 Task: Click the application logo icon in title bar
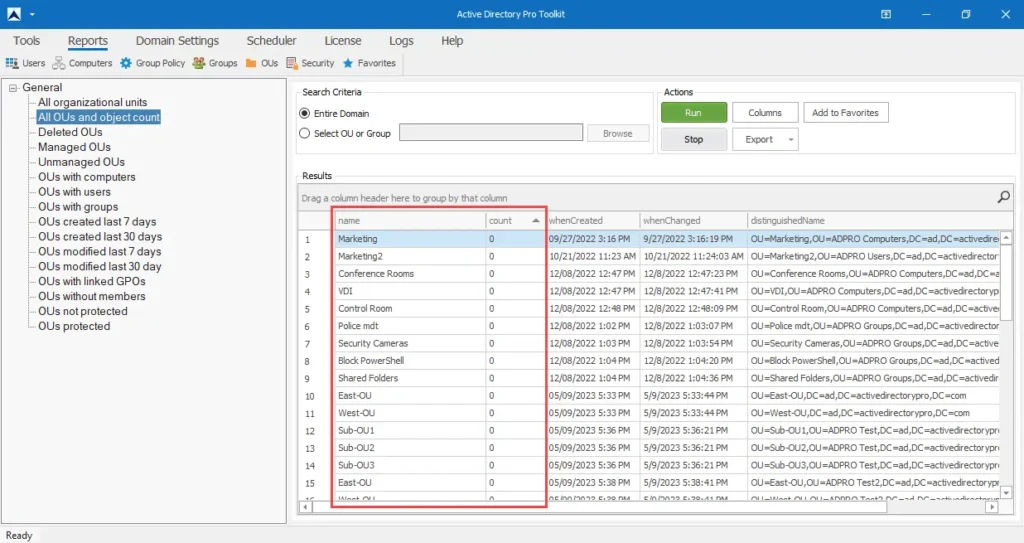[x=14, y=14]
